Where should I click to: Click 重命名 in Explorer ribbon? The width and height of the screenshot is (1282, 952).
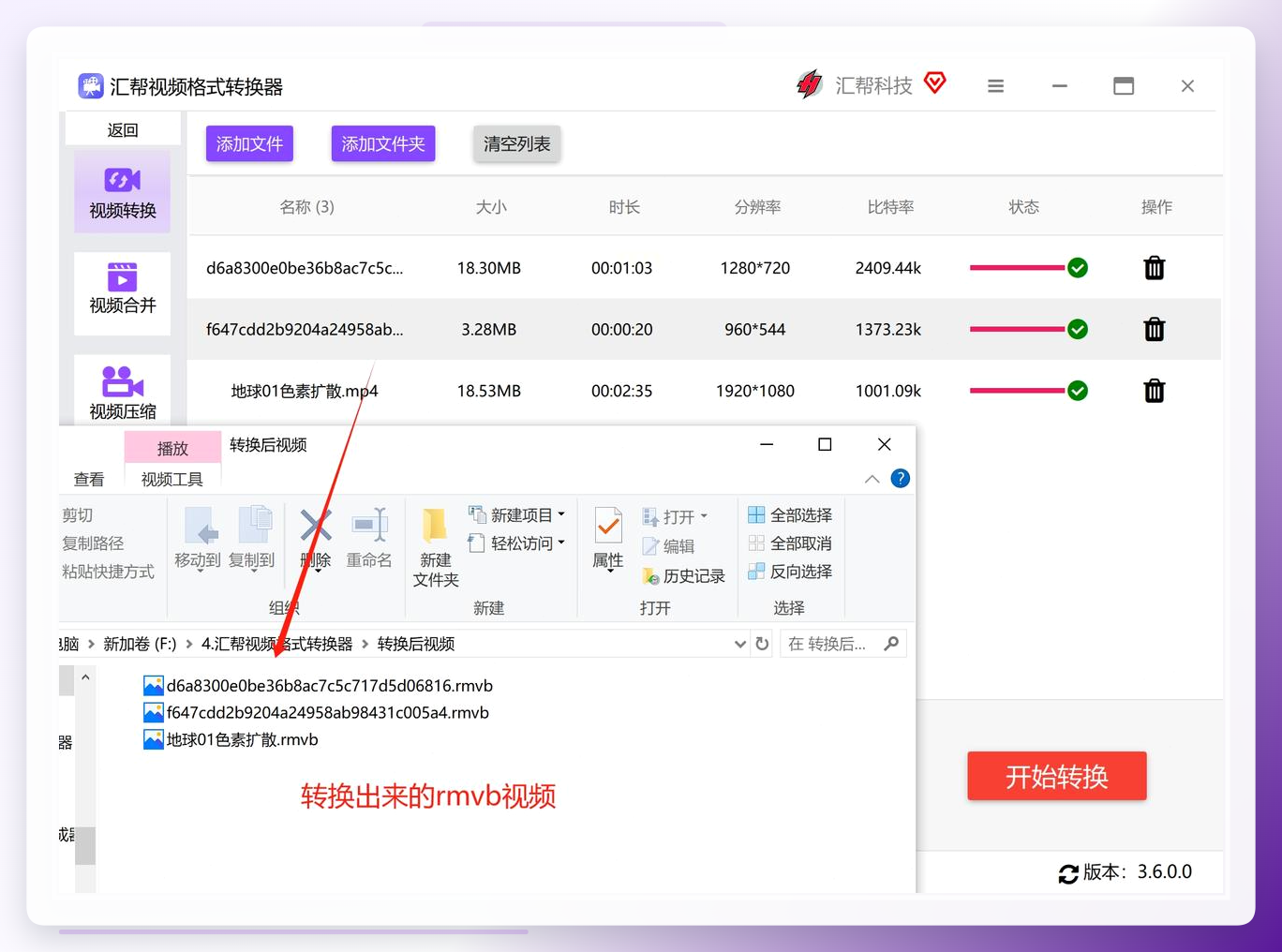(369, 537)
